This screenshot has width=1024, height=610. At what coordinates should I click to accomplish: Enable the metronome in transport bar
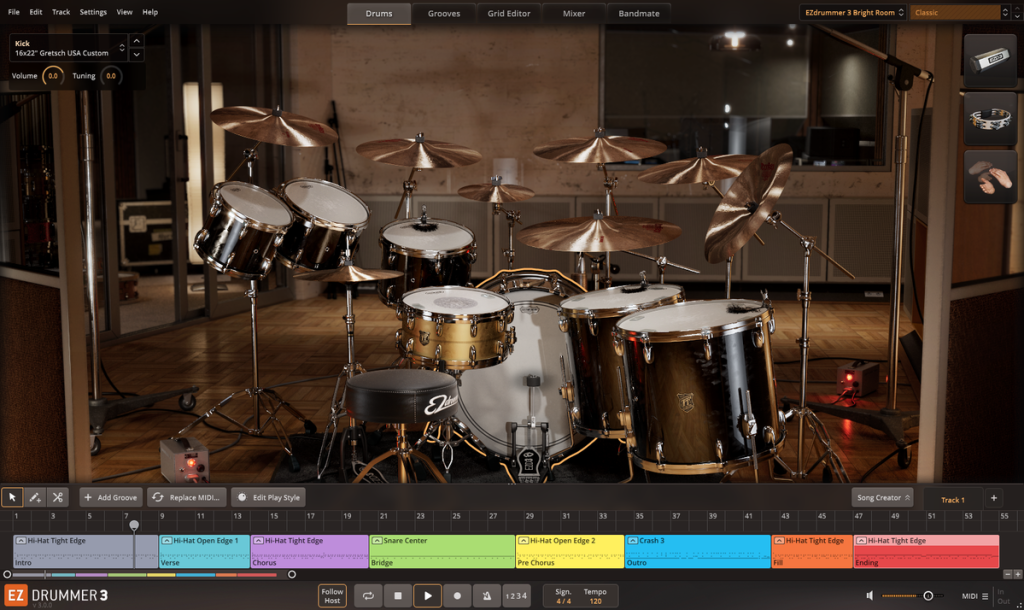click(x=486, y=594)
